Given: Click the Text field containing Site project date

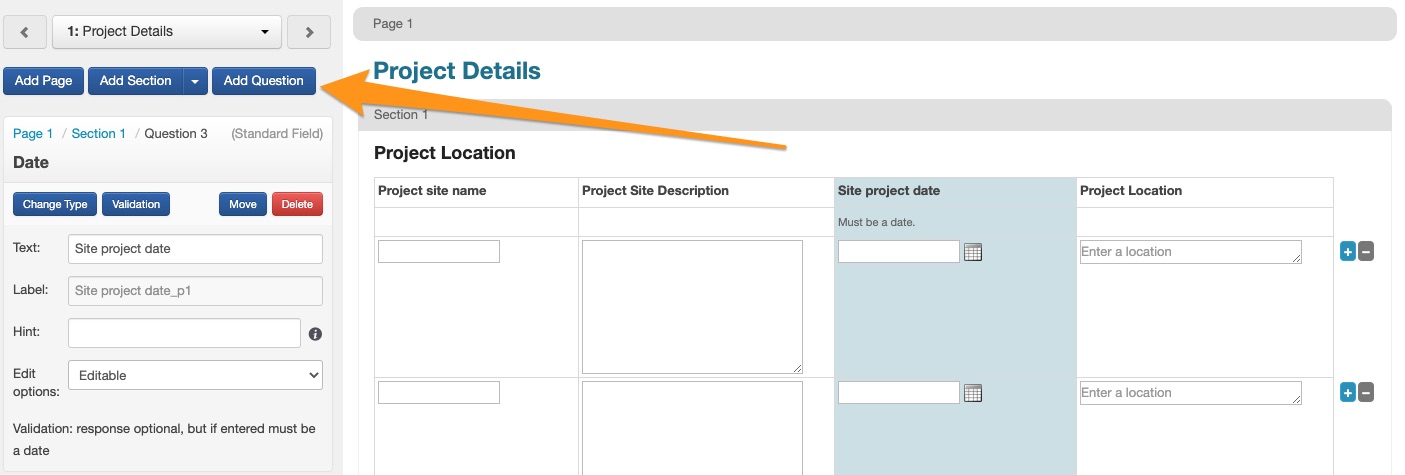Looking at the screenshot, I should (x=195, y=249).
